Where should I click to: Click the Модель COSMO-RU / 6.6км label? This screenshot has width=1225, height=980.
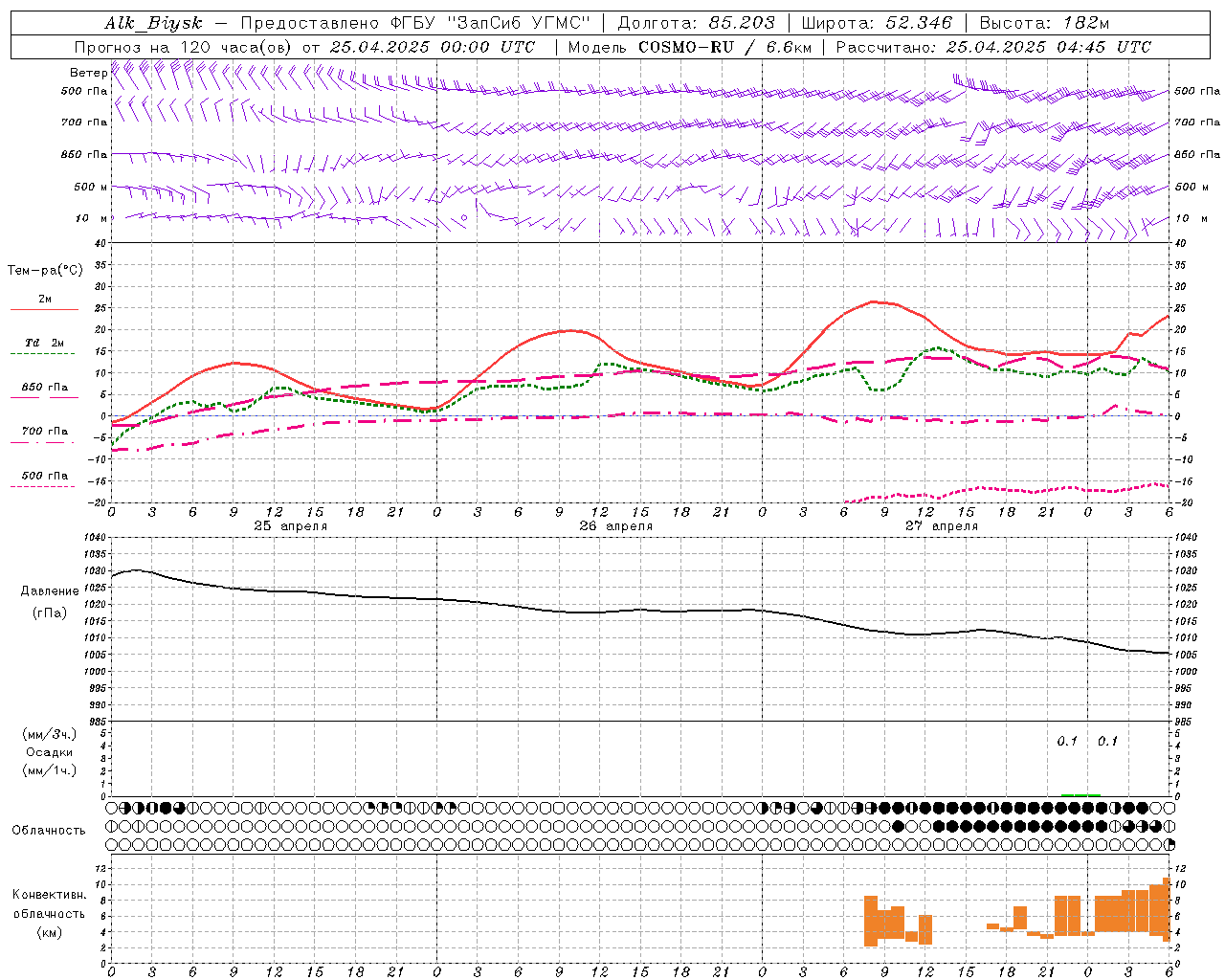pyautogui.click(x=690, y=47)
